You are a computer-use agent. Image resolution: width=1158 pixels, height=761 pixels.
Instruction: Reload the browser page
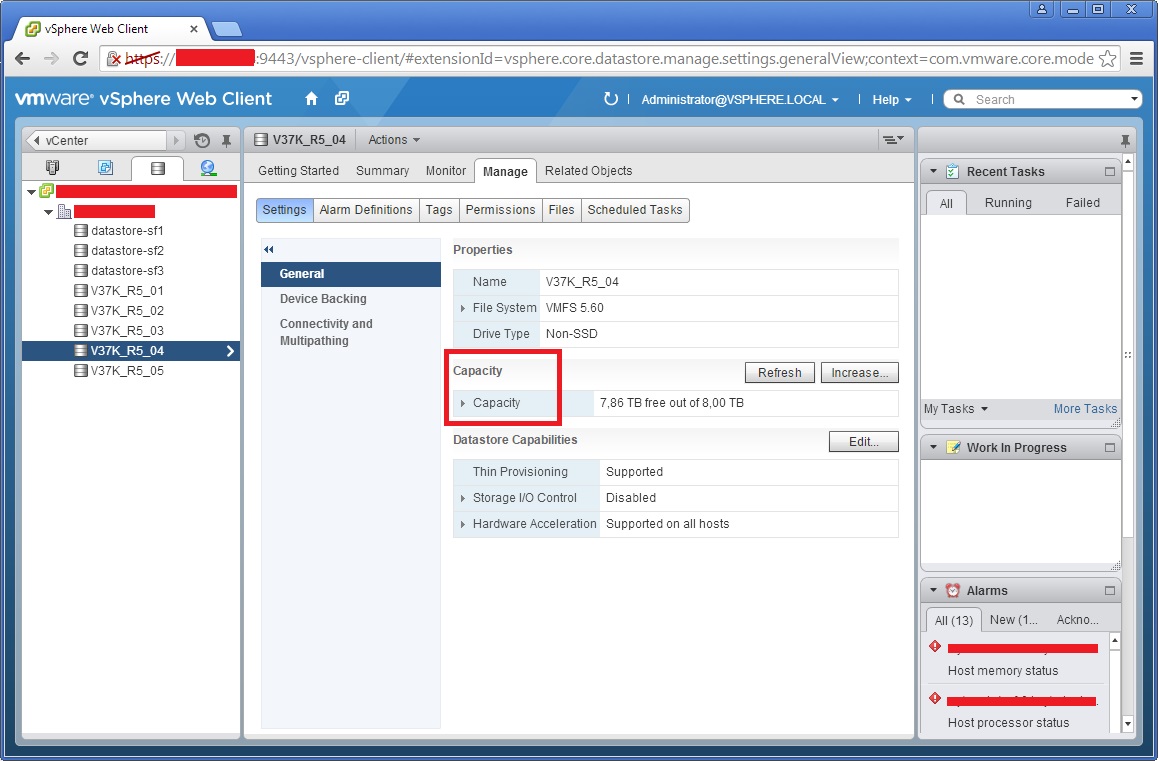(80, 58)
